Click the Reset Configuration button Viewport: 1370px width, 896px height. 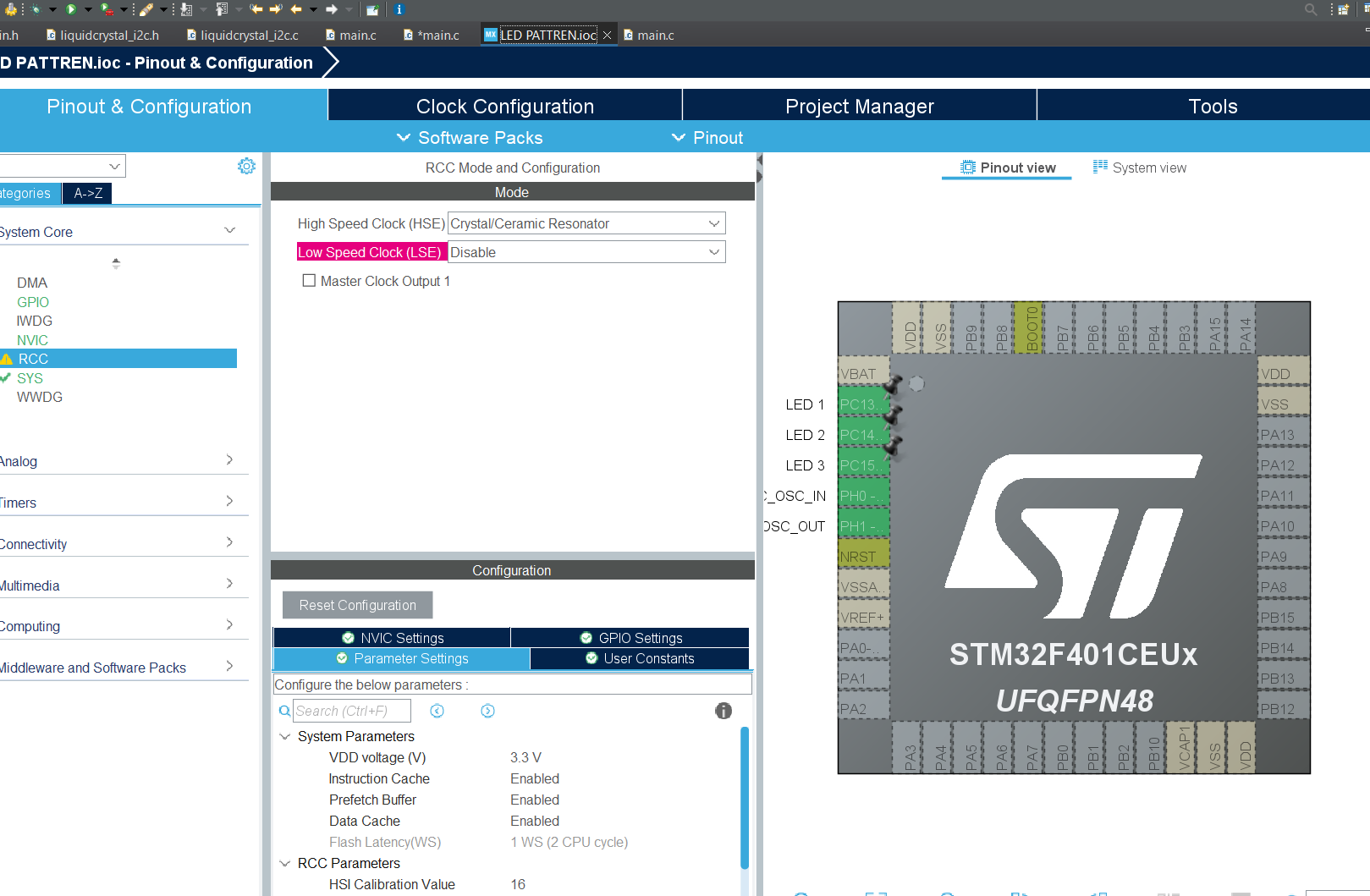click(x=357, y=605)
